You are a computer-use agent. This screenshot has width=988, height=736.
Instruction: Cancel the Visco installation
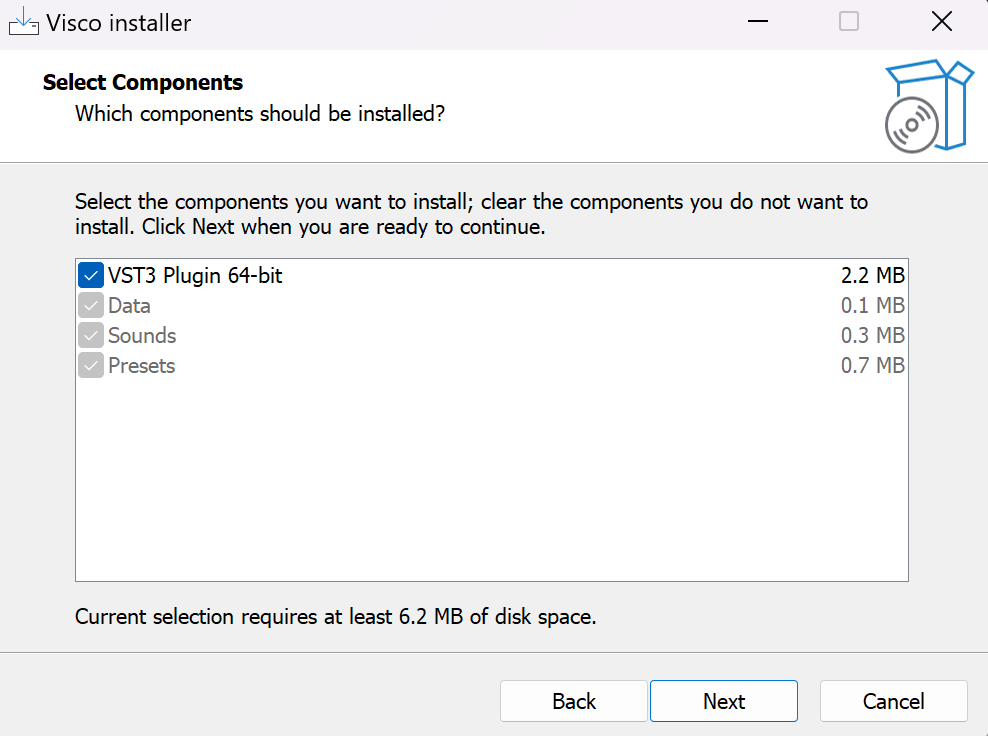pos(893,701)
